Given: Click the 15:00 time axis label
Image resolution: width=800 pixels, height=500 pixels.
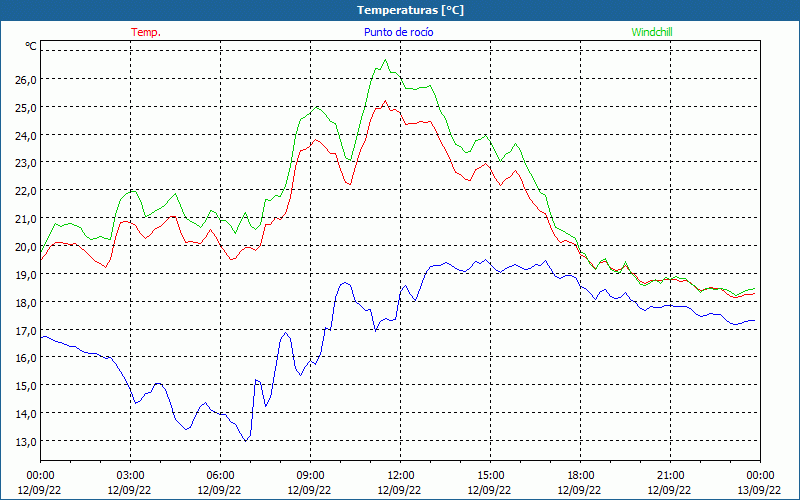Looking at the screenshot, I should [490, 476].
